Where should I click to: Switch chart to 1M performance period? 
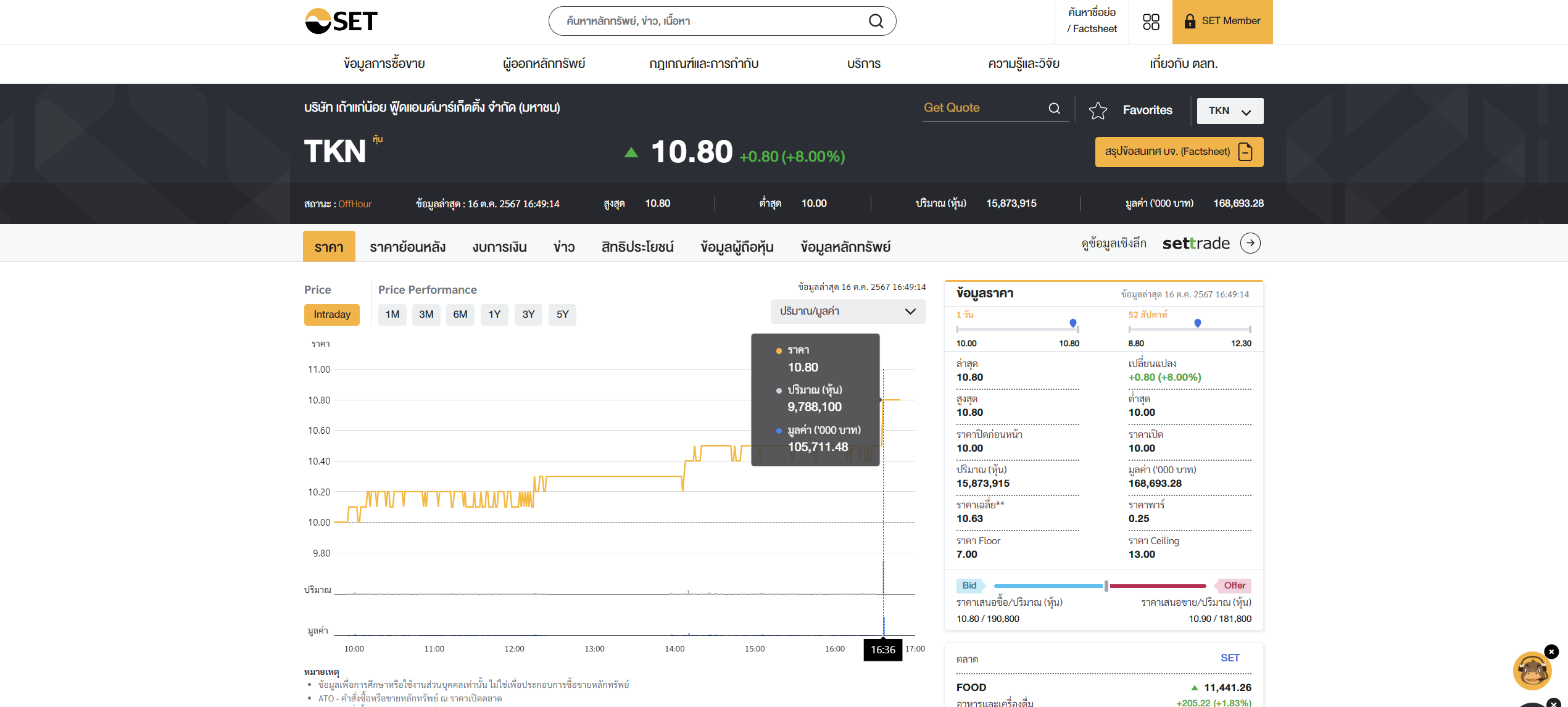pyautogui.click(x=392, y=315)
